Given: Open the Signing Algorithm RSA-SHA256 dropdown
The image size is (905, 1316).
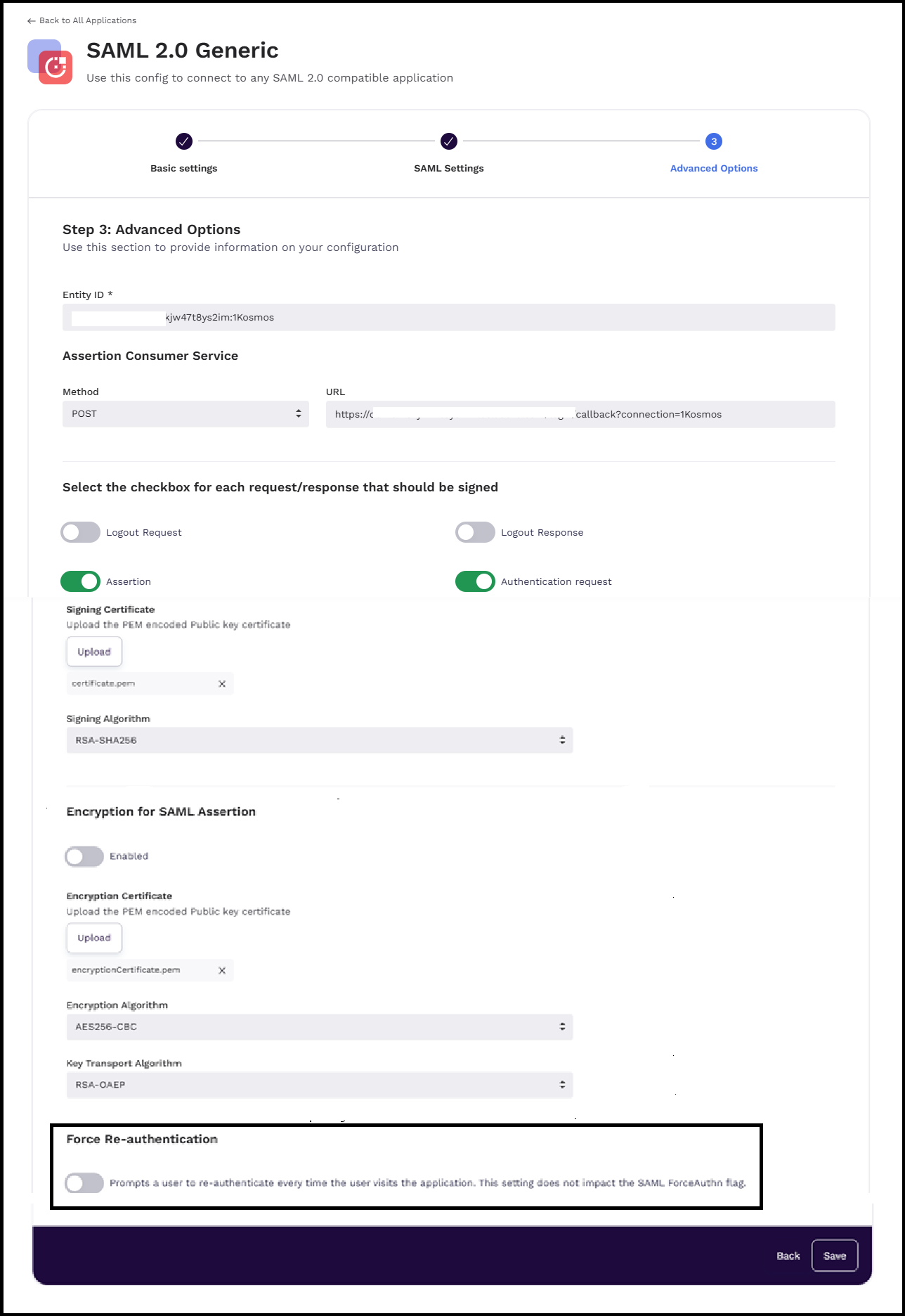Looking at the screenshot, I should 320,740.
